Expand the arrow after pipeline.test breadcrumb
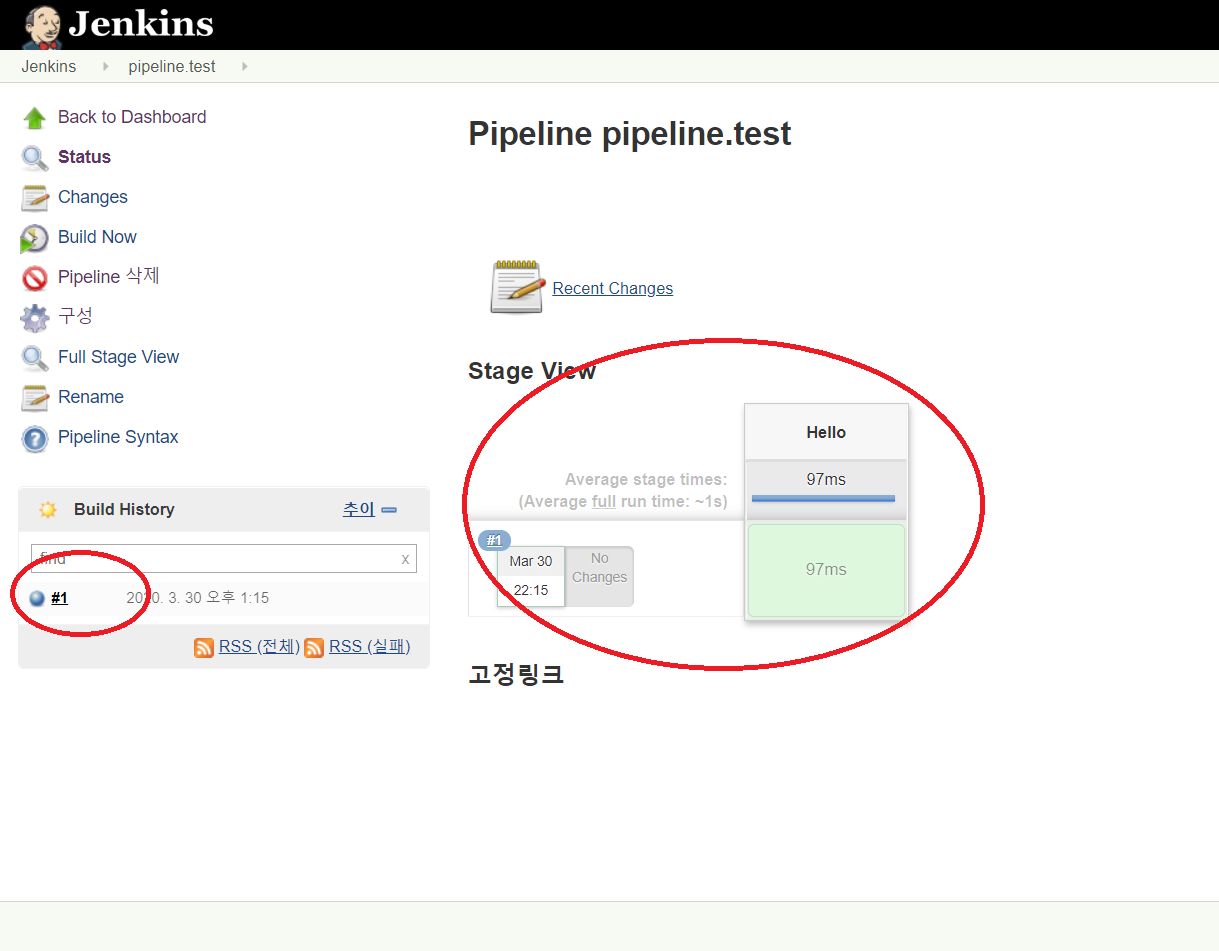Viewport: 1219px width, 951px height. [244, 67]
